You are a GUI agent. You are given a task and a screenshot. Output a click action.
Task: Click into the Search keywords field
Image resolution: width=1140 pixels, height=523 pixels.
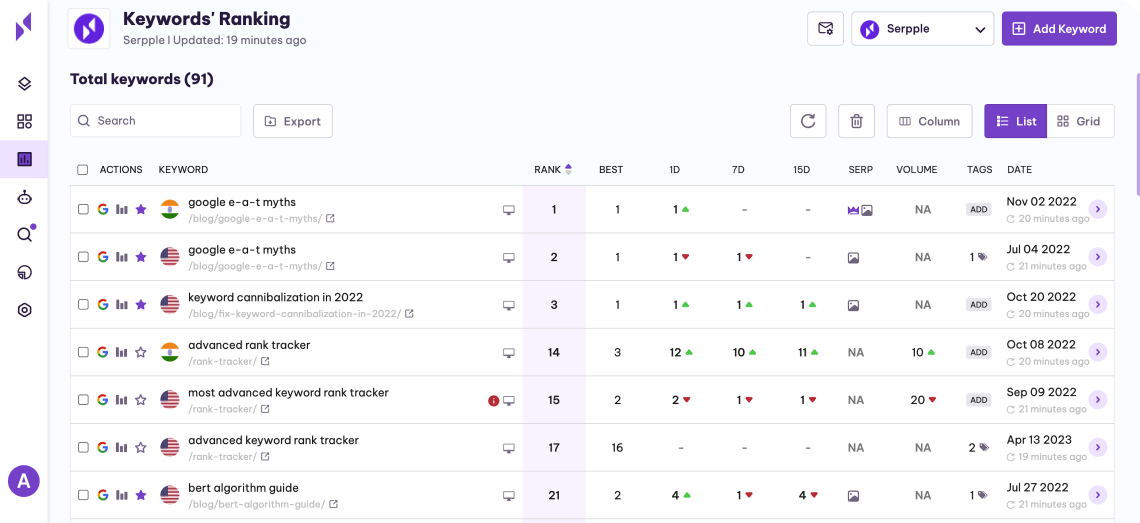coord(156,121)
